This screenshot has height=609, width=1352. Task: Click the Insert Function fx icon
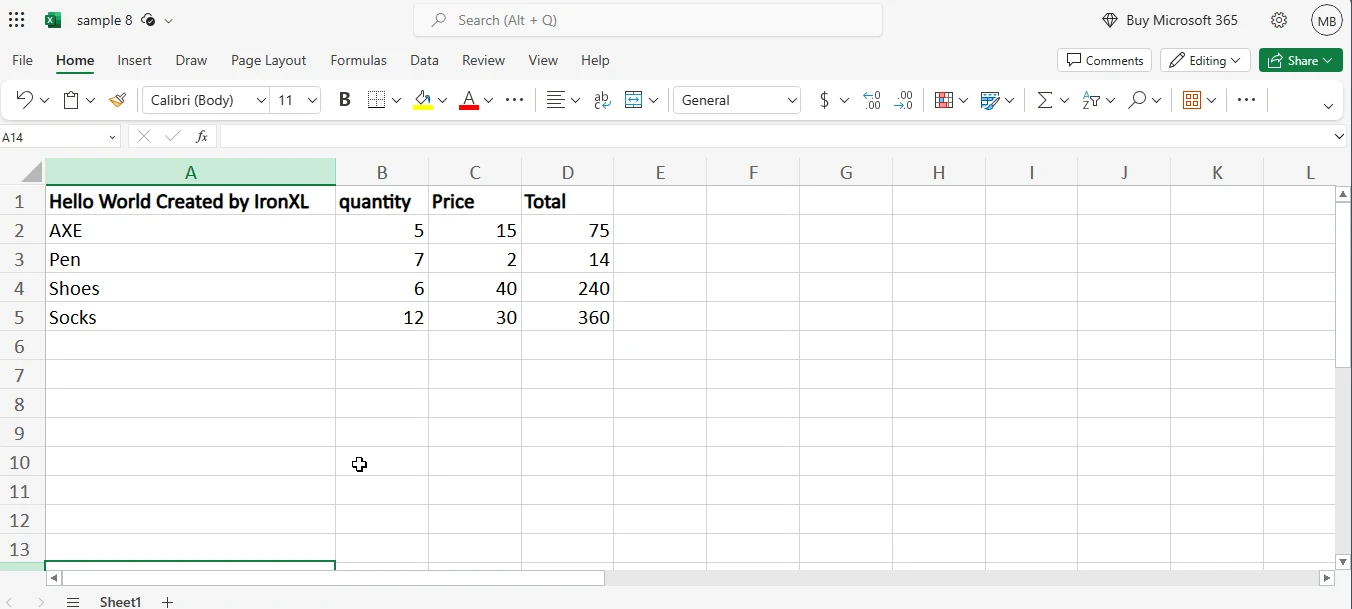click(202, 136)
